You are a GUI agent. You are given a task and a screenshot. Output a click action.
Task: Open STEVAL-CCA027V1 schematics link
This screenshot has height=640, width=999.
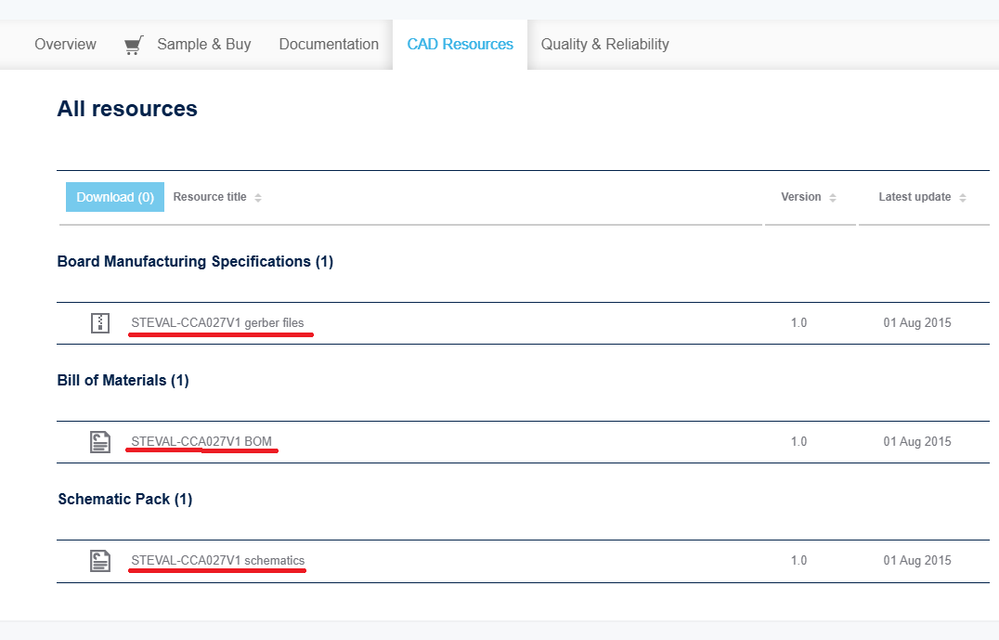click(217, 561)
